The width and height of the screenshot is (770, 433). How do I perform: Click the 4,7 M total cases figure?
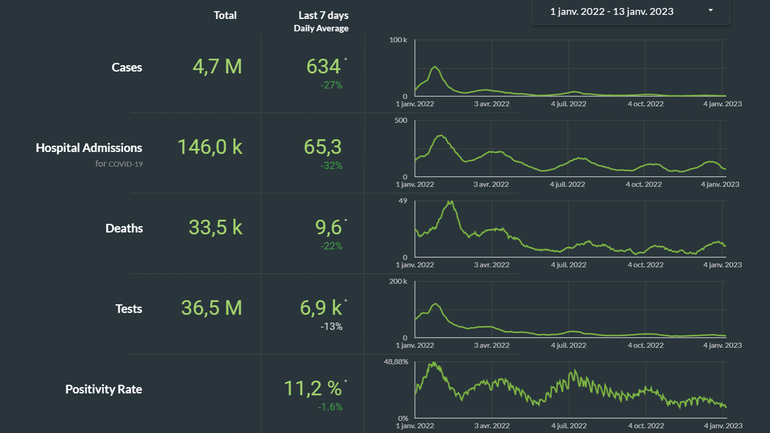coord(216,67)
